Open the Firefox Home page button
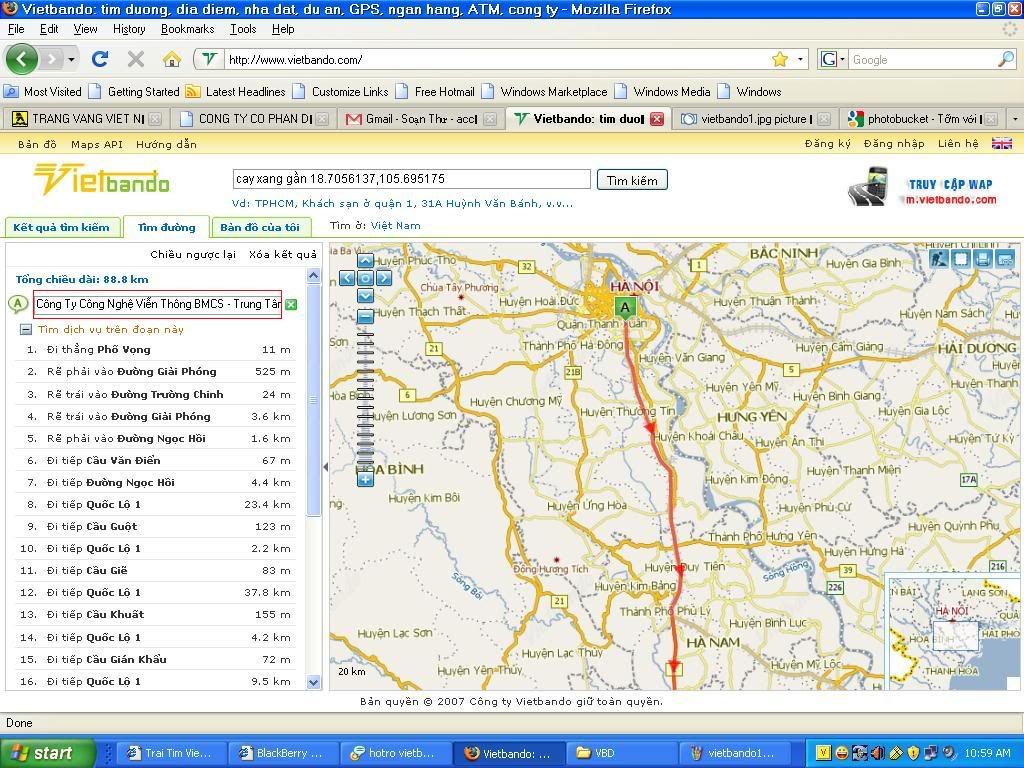Screen dimensions: 1024x768 172,59
